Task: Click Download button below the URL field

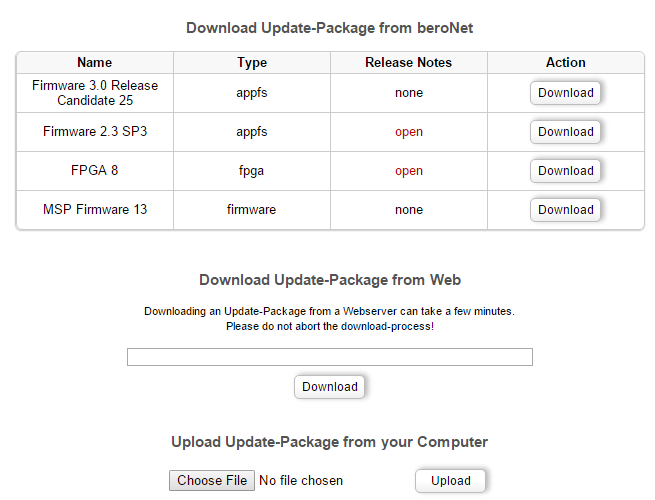Action: click(x=329, y=387)
